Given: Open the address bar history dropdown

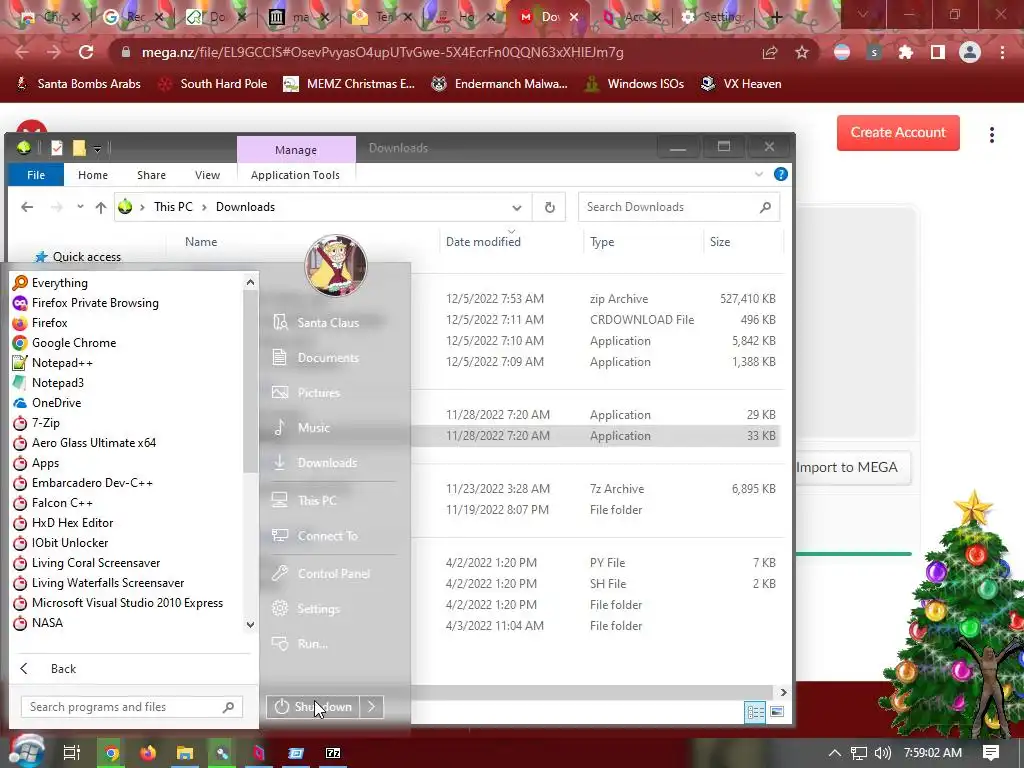Looking at the screenshot, I should [517, 208].
